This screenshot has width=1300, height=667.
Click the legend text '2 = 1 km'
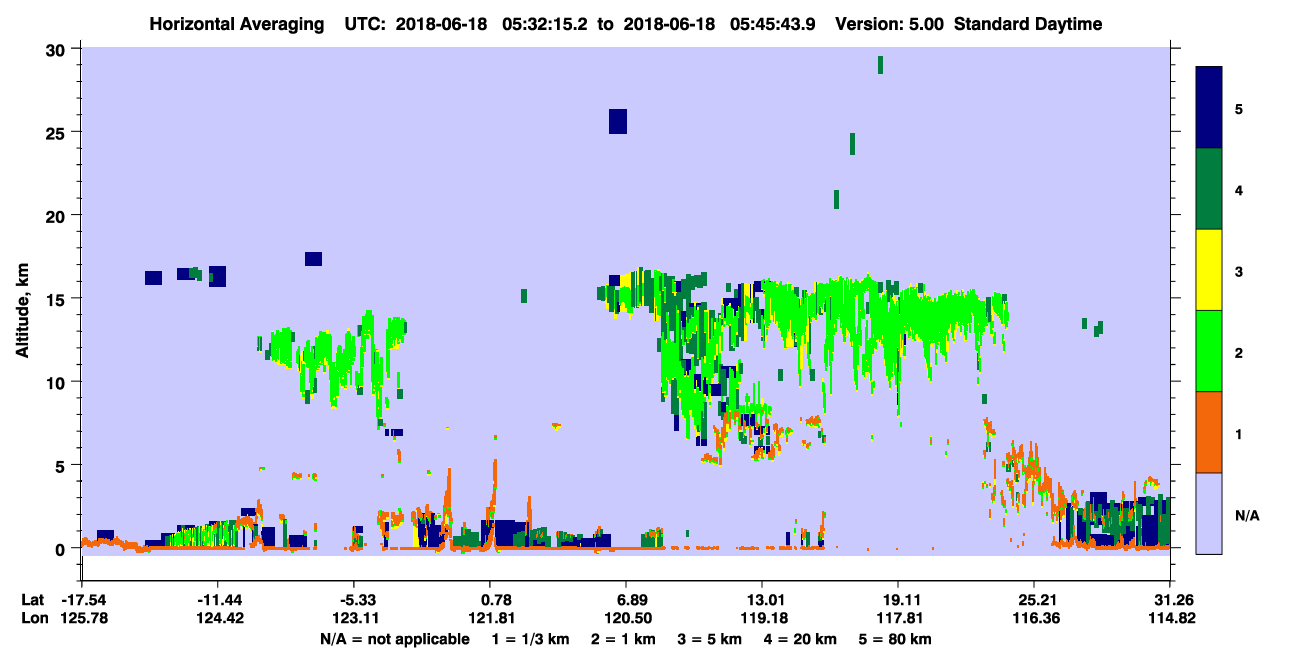point(623,639)
